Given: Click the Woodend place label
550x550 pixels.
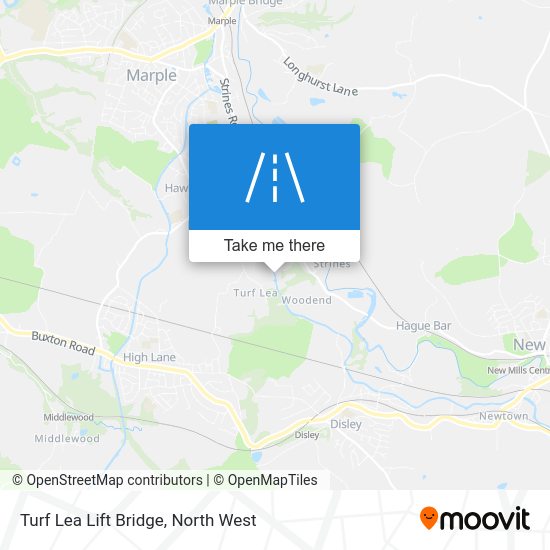Looking at the screenshot, I should pos(307,300).
